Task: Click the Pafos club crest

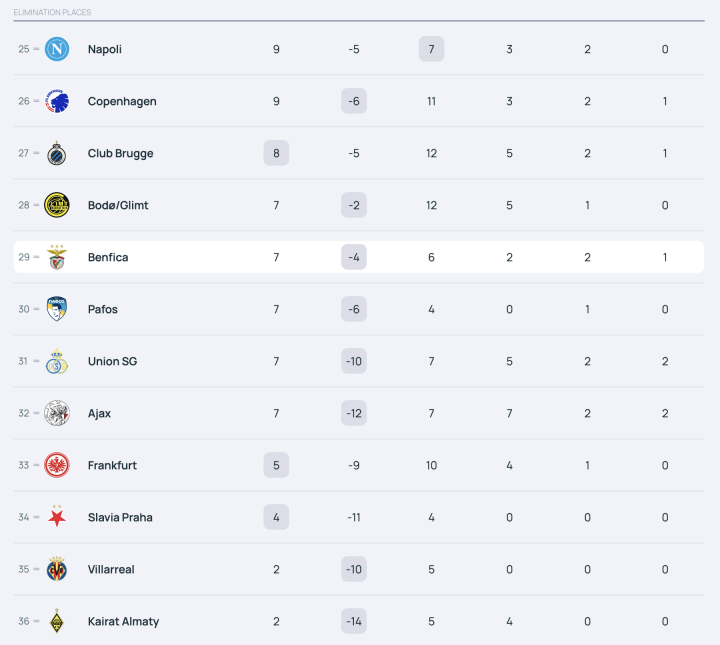Action: [x=57, y=309]
